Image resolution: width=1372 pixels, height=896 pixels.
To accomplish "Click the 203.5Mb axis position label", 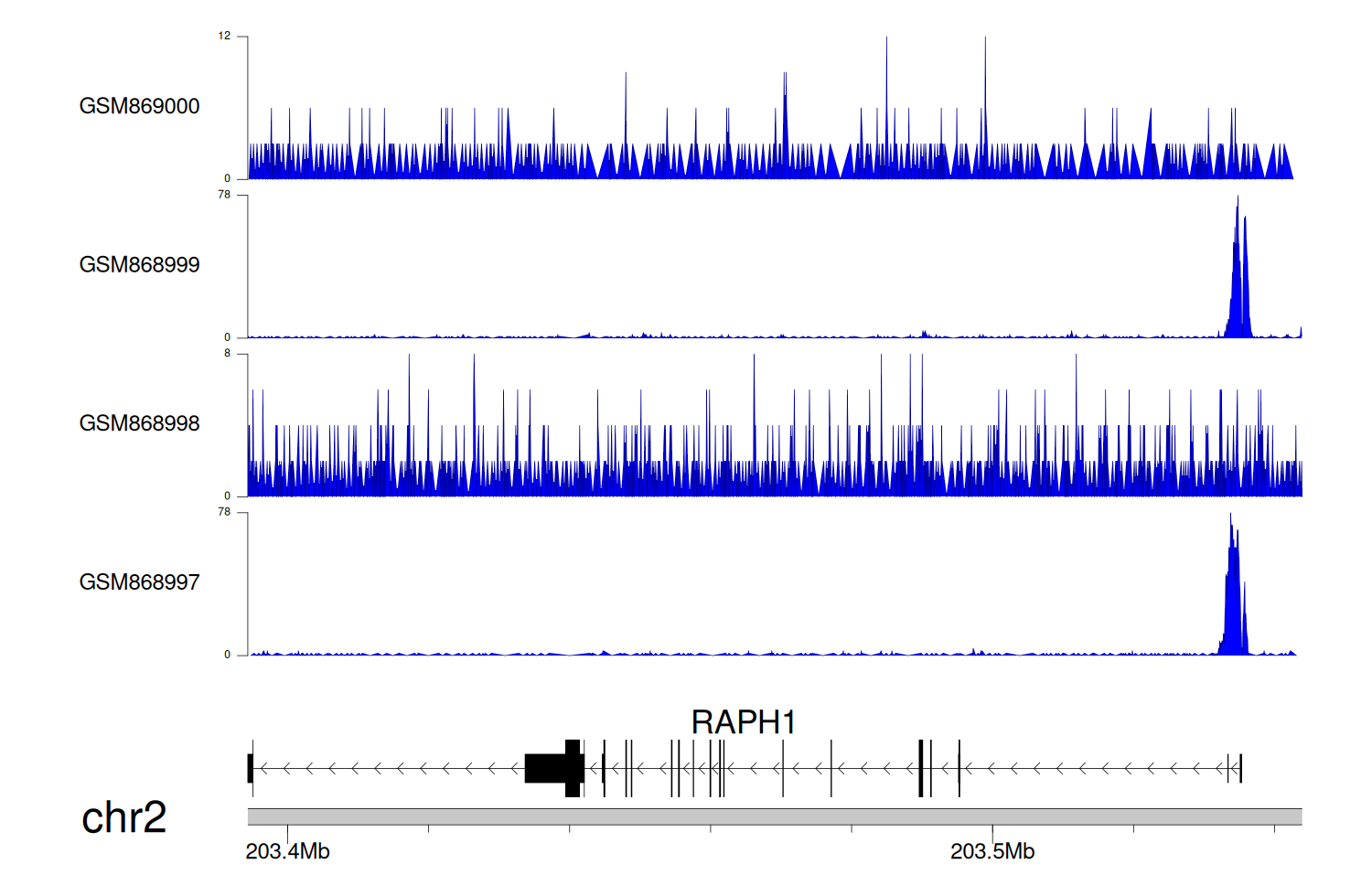I will tap(992, 851).
